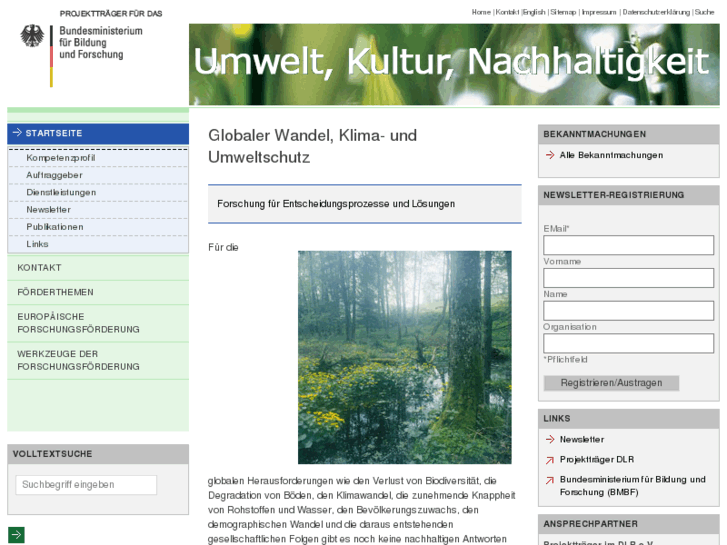Click the arrow icon beside Alle Bekanntmachungen

[x=550, y=155]
